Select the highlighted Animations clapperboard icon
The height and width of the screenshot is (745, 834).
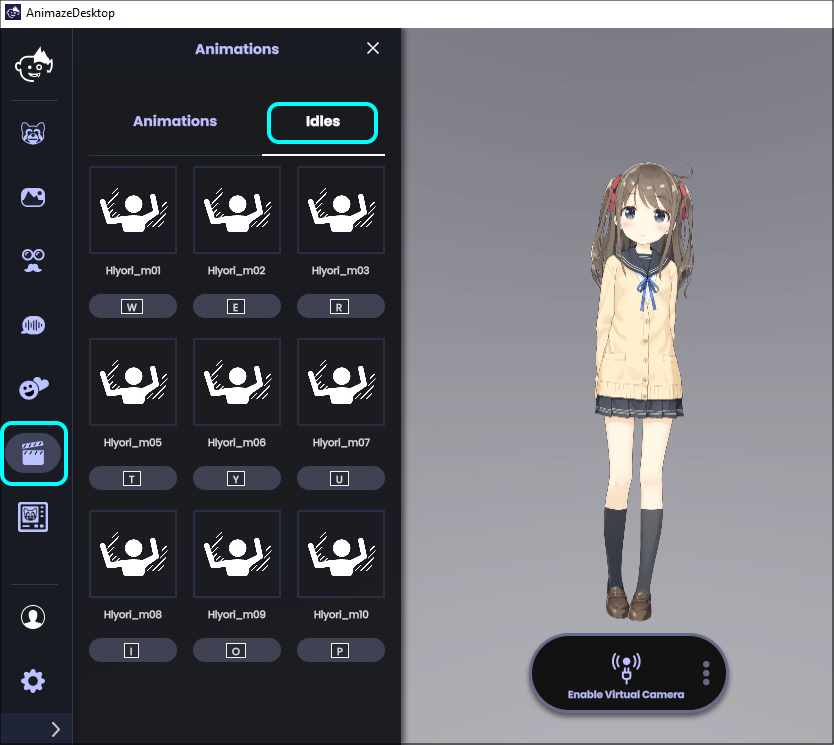[x=33, y=452]
